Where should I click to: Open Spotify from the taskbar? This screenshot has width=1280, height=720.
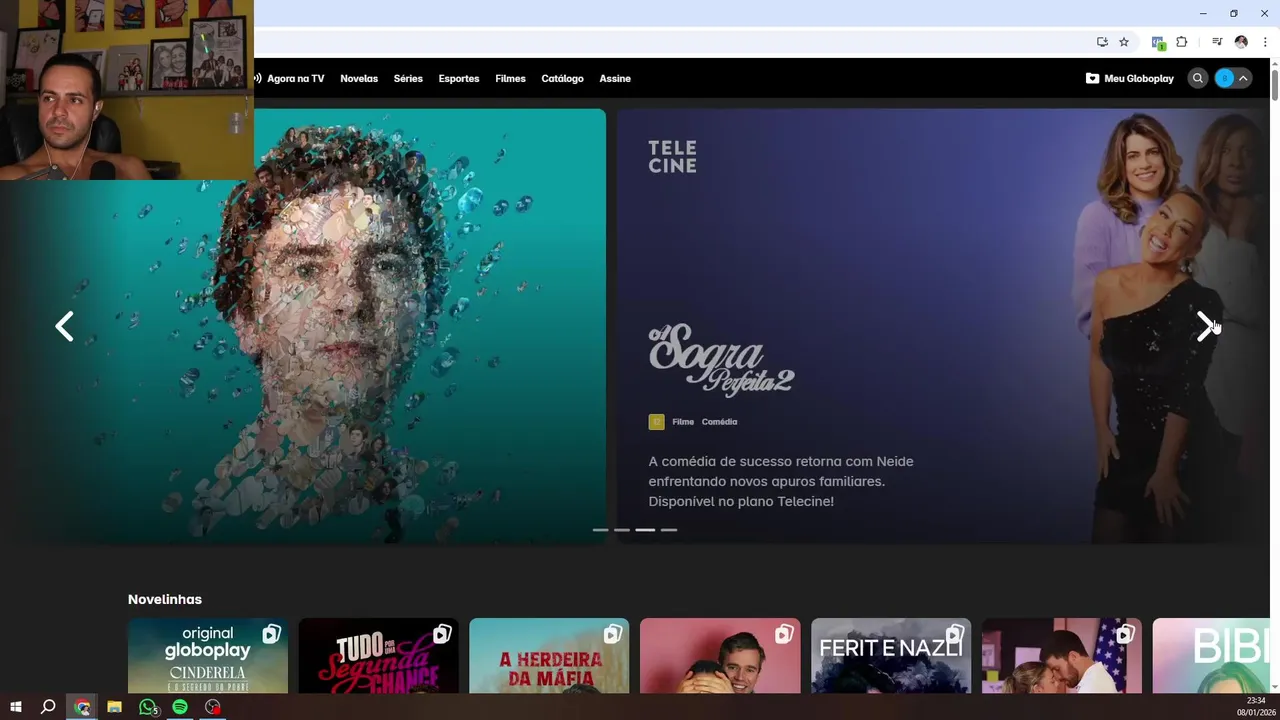coord(180,707)
